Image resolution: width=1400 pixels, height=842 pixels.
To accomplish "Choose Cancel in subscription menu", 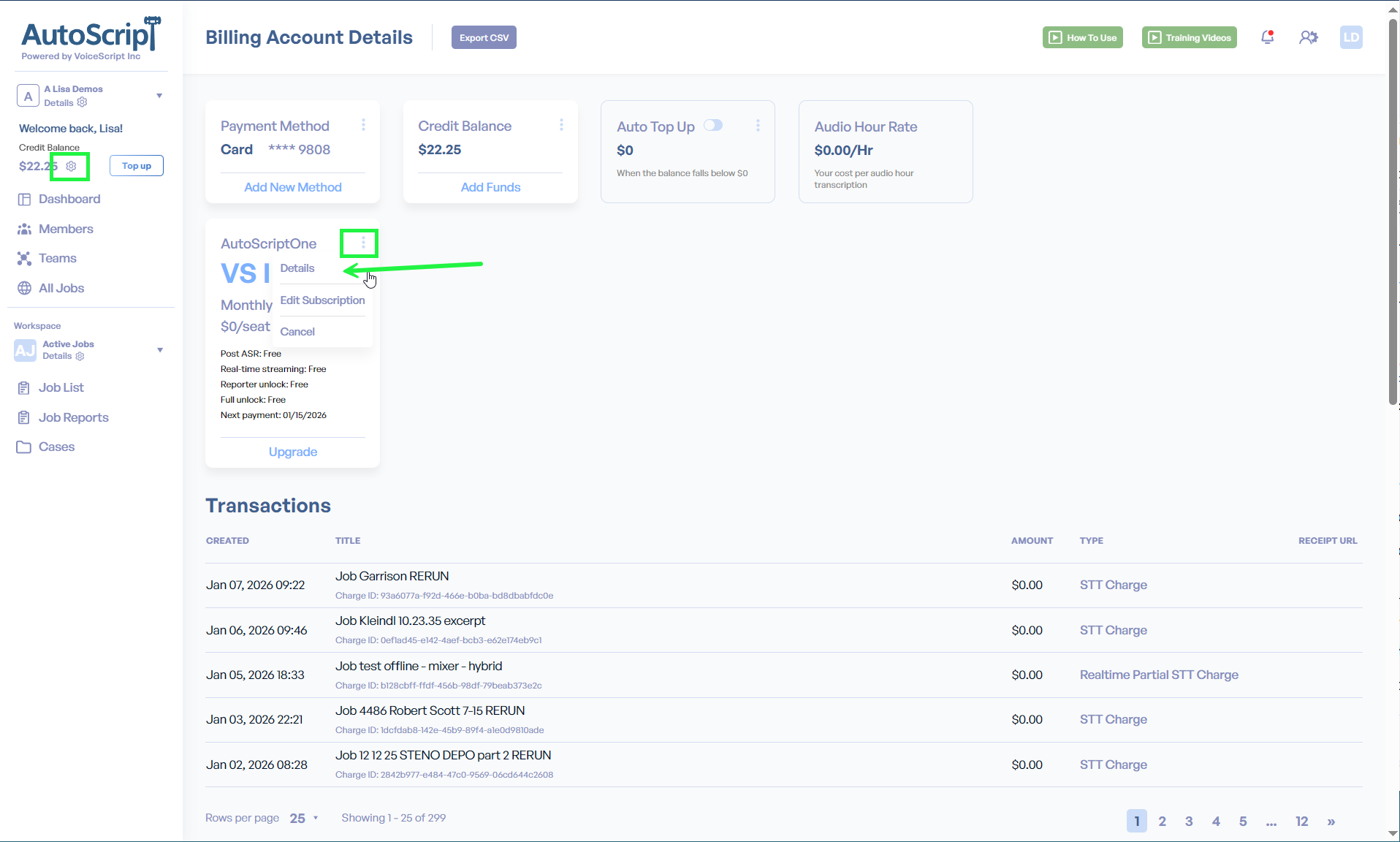I will click(297, 332).
